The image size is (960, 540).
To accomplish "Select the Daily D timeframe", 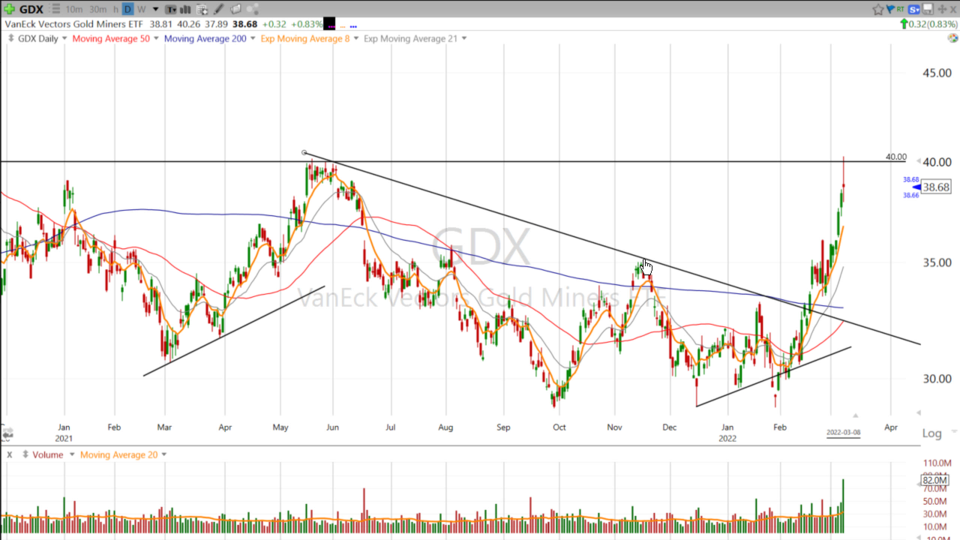I will [128, 9].
